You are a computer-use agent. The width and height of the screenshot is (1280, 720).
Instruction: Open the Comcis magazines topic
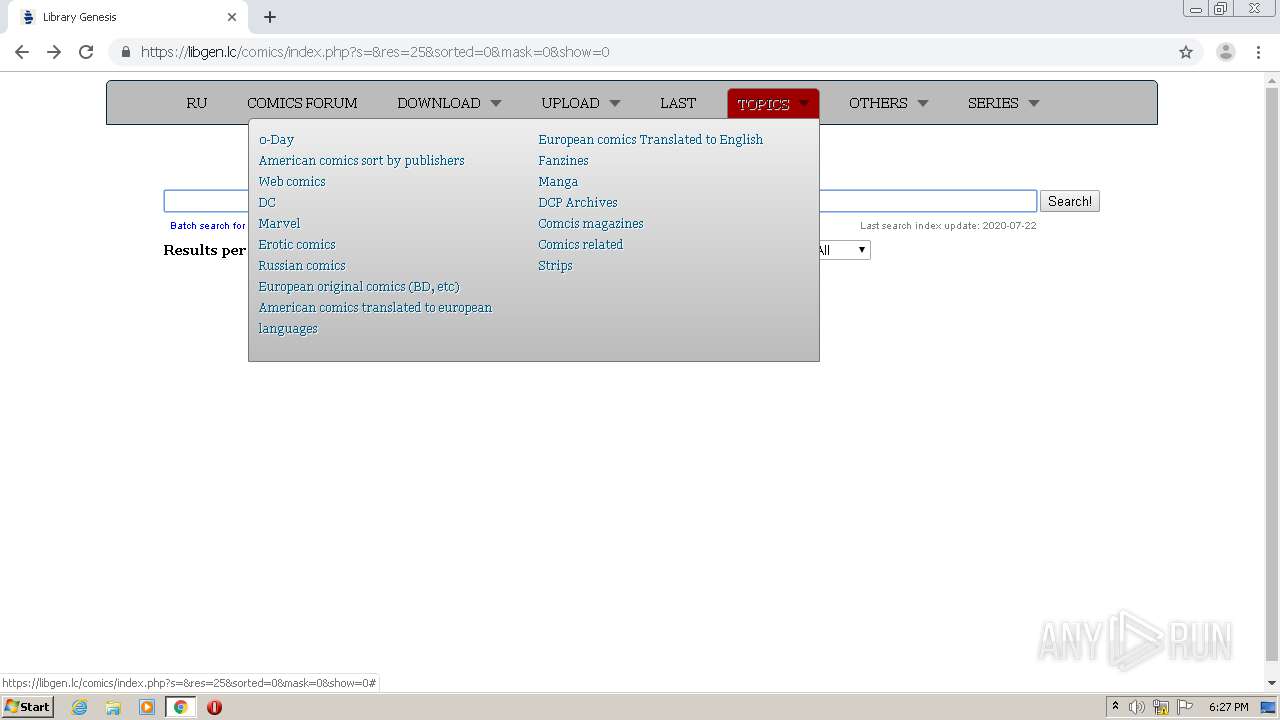point(591,224)
